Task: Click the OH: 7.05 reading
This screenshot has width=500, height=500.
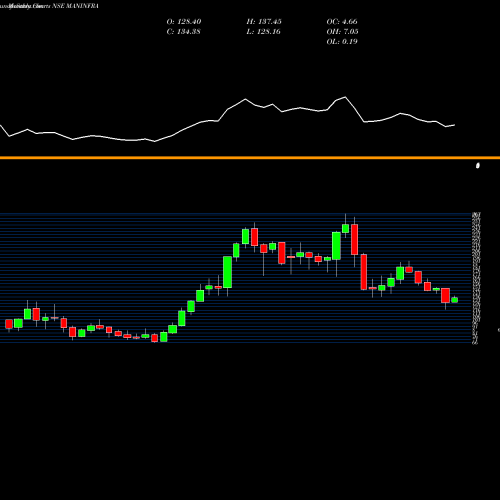Action: pos(342,32)
